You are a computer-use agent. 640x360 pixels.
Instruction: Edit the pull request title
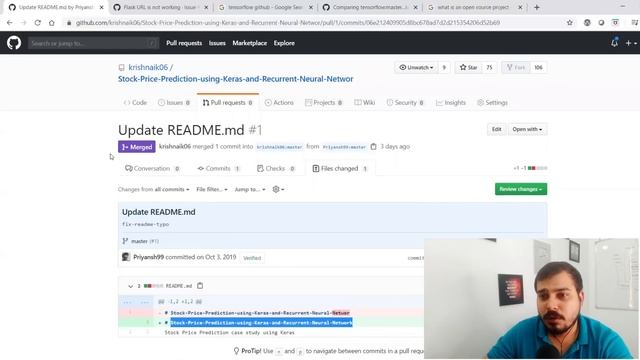tap(496, 129)
